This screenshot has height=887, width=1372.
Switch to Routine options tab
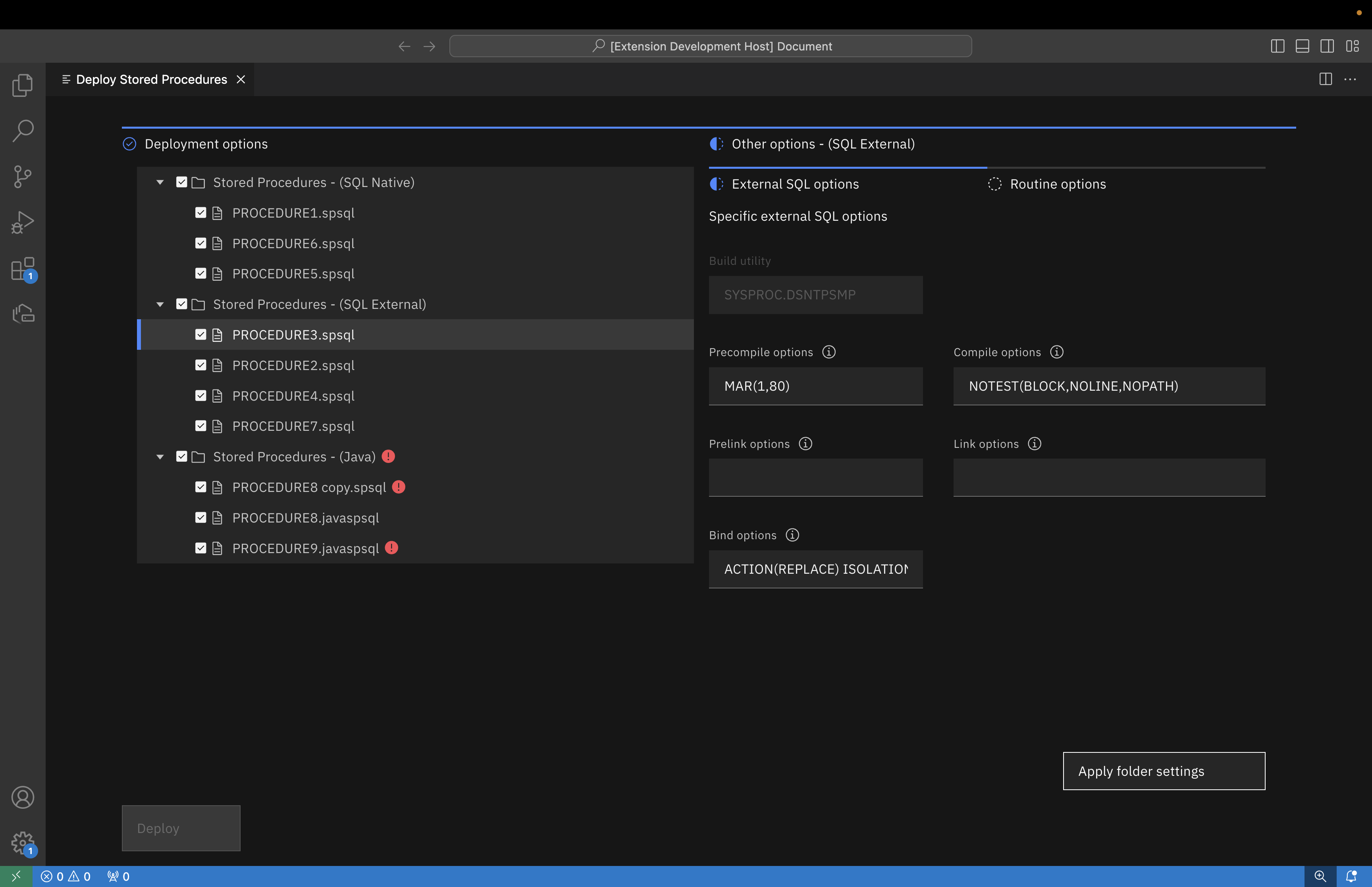(x=1057, y=183)
